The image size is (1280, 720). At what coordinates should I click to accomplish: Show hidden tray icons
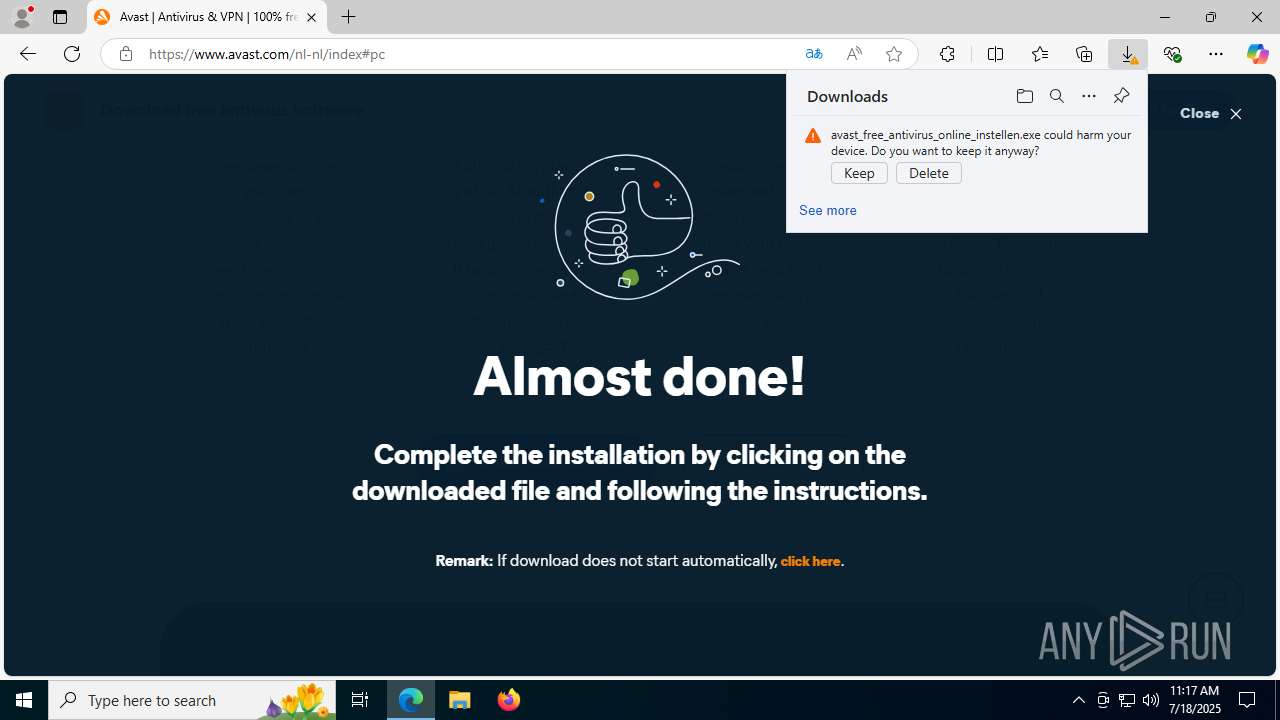point(1078,700)
